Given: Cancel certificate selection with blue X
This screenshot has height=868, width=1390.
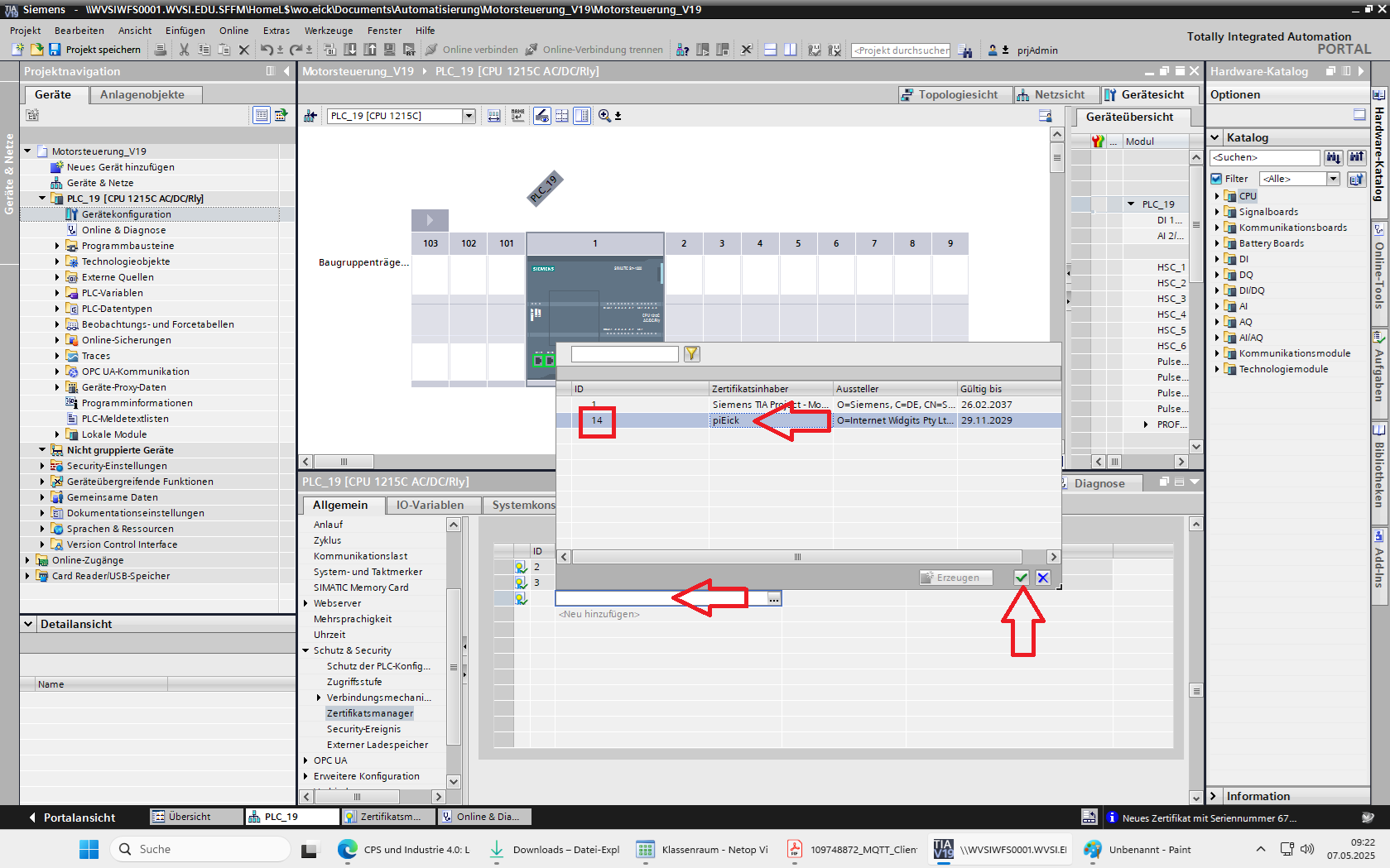Looking at the screenshot, I should pos(1043,578).
